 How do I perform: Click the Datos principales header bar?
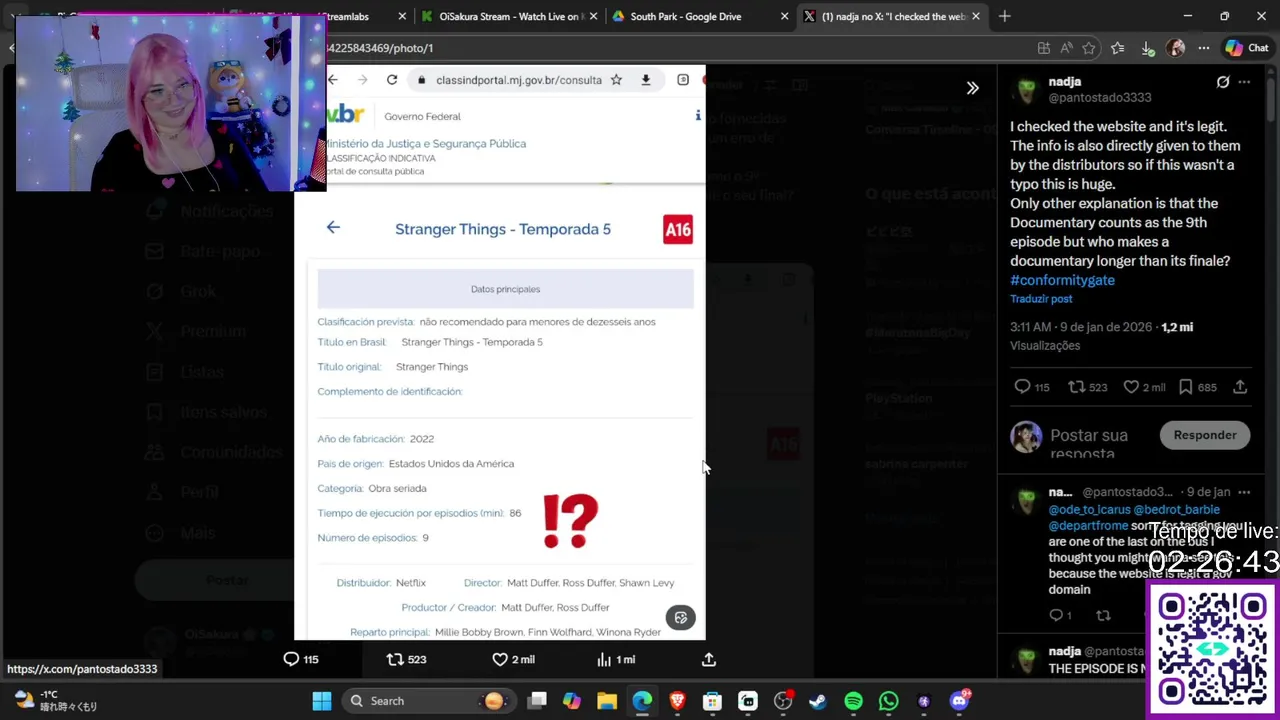(x=505, y=289)
